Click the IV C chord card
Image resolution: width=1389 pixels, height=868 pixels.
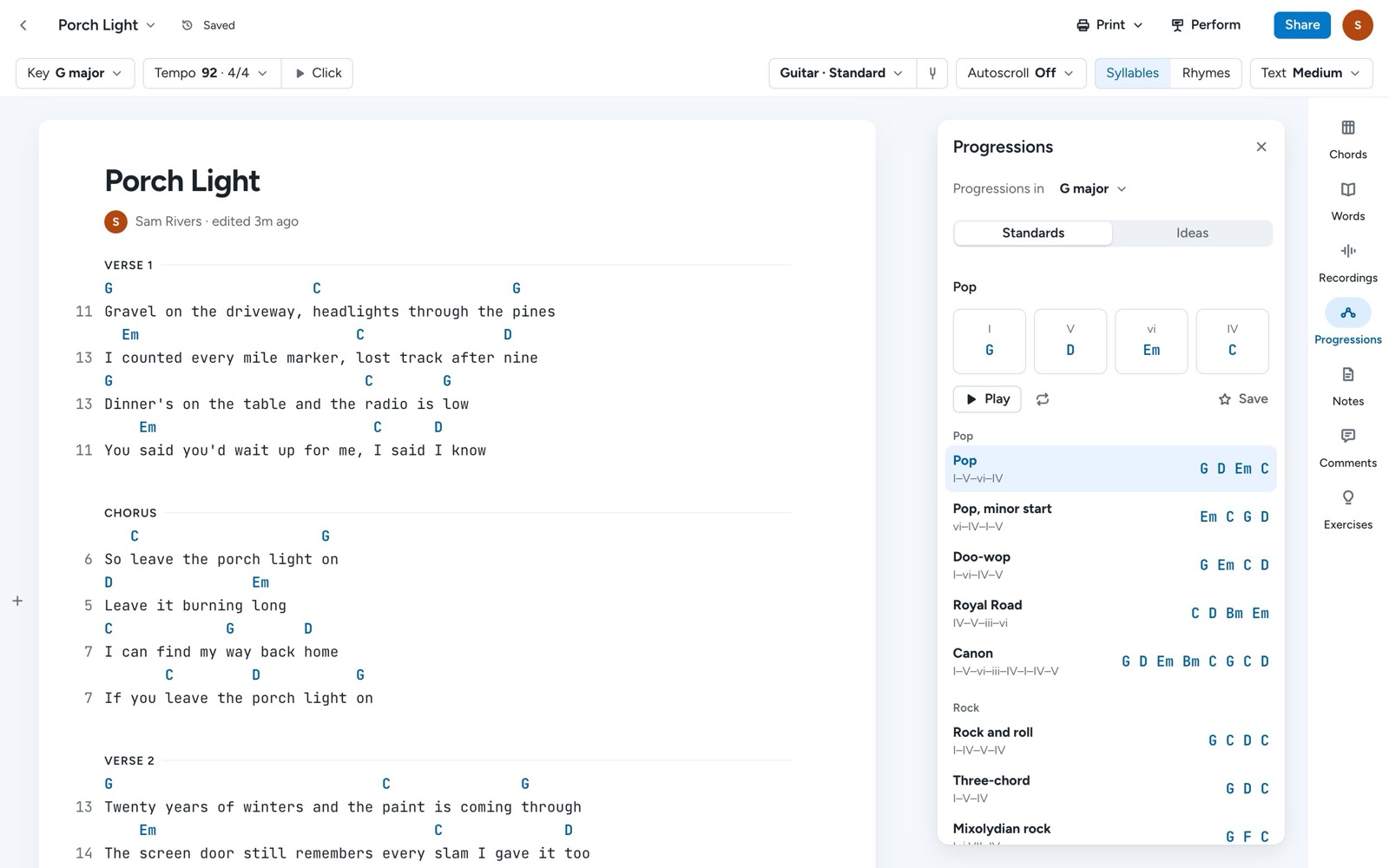pyautogui.click(x=1232, y=341)
